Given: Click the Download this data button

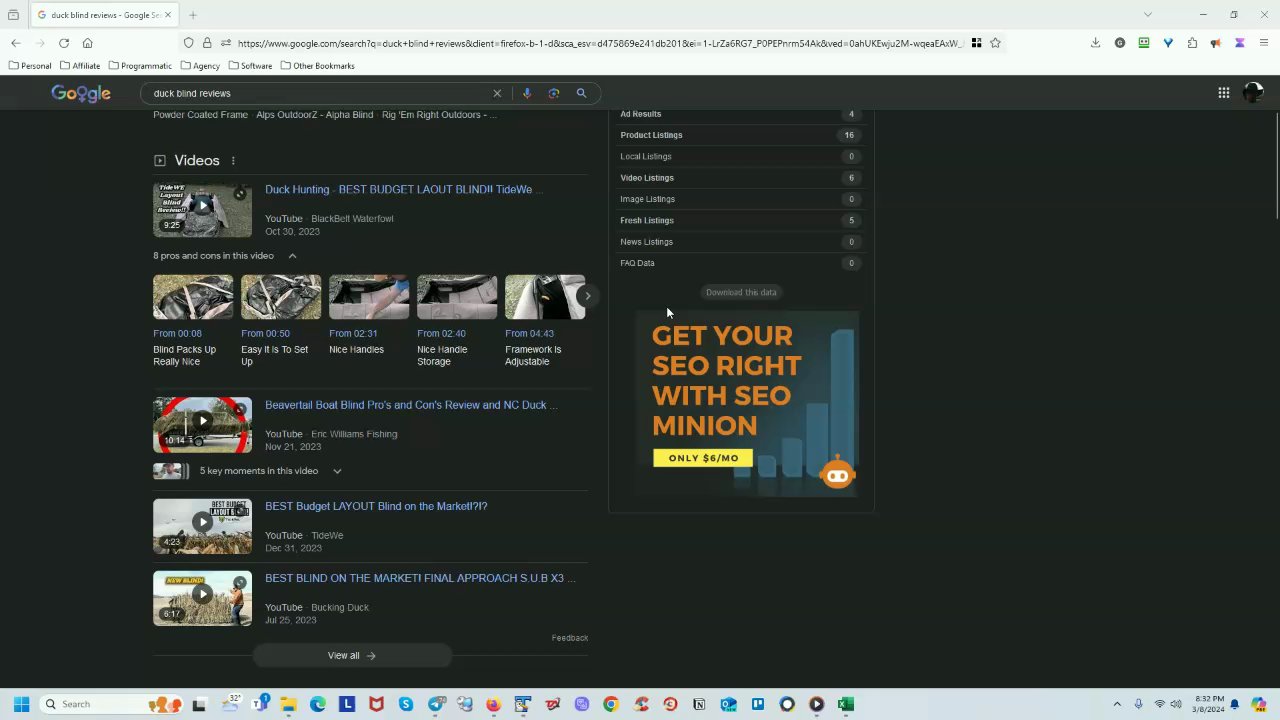Looking at the screenshot, I should [741, 292].
